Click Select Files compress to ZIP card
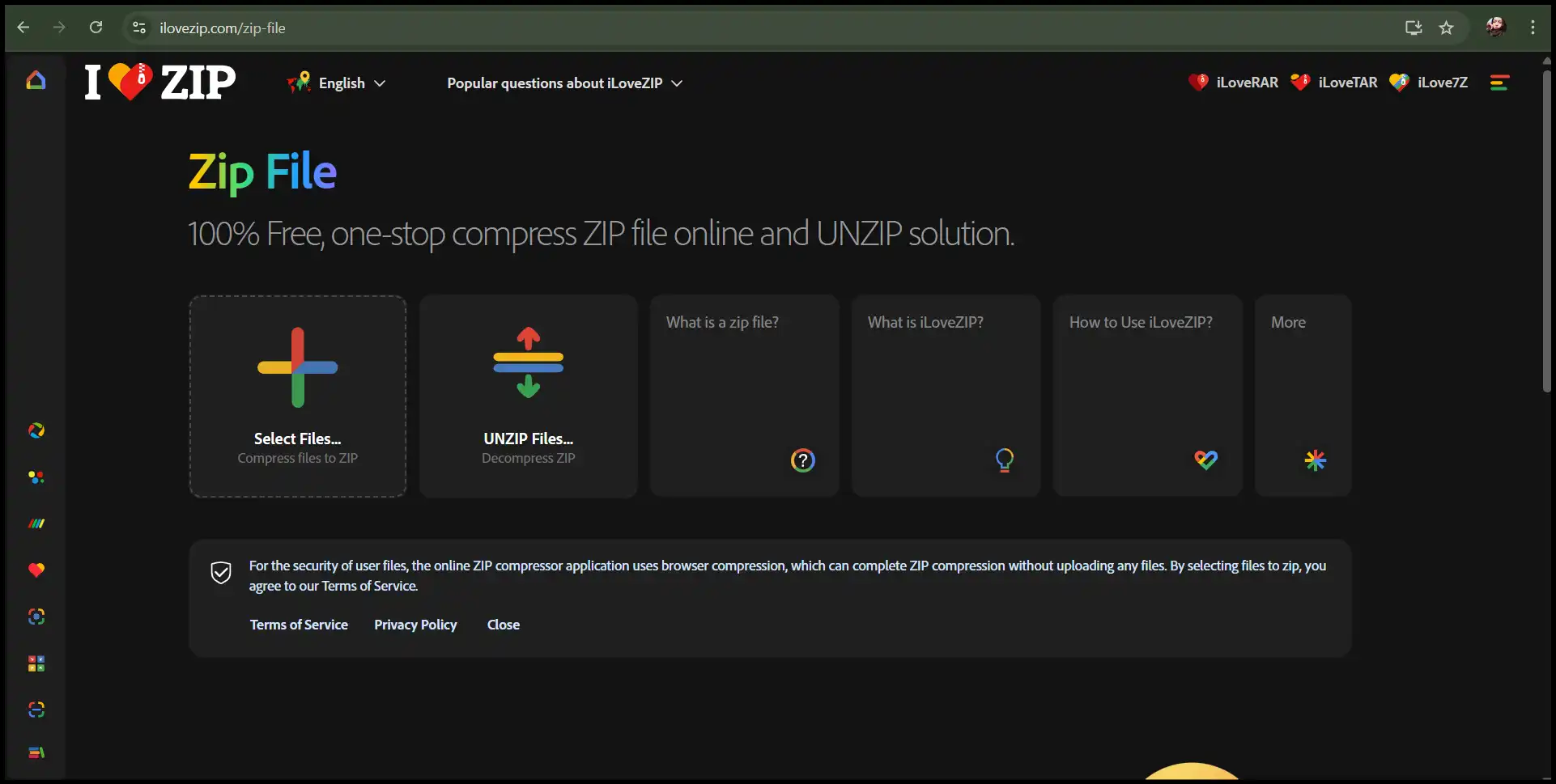 298,396
